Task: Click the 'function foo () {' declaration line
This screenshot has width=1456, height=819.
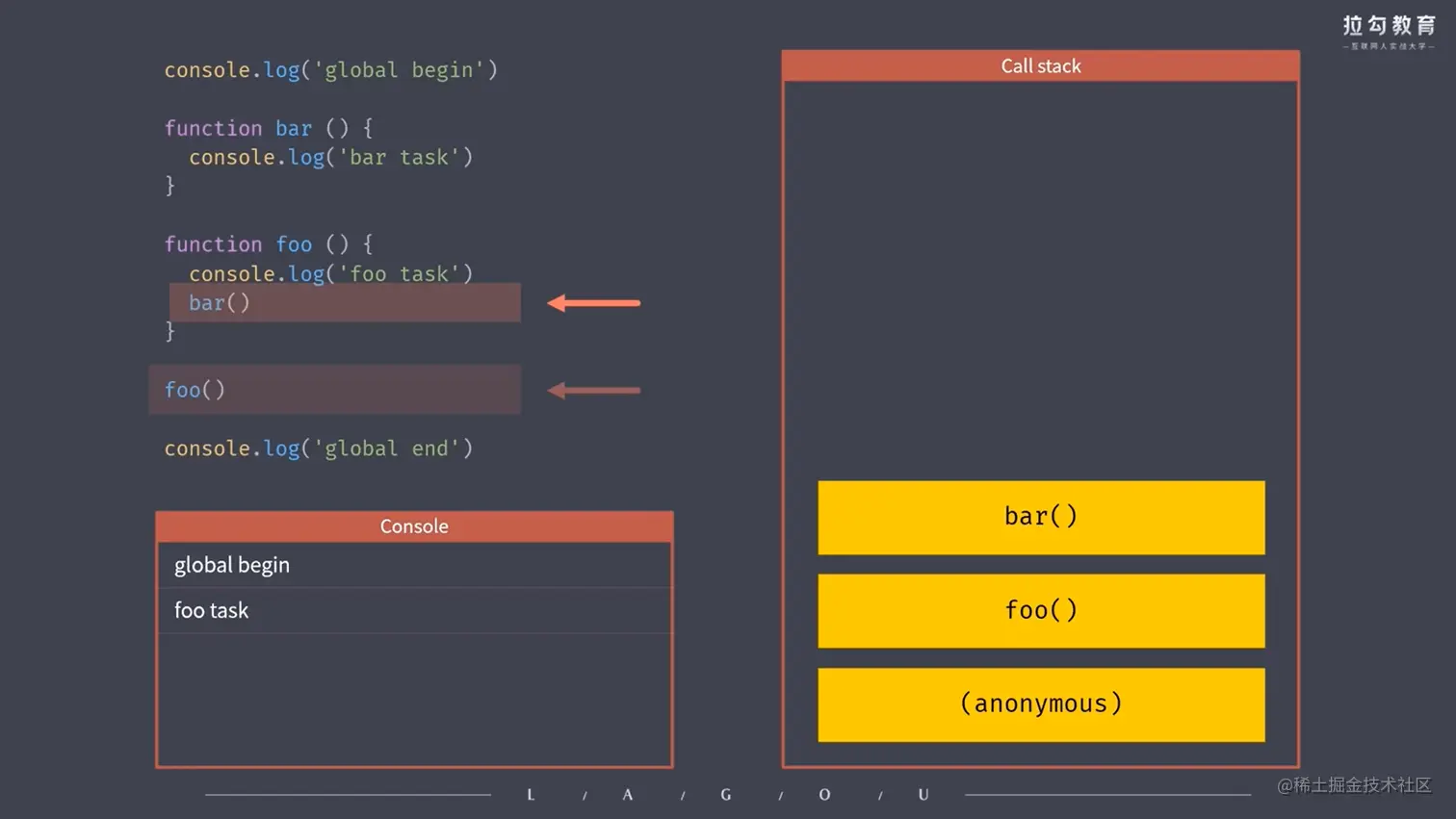Action: pyautogui.click(x=268, y=244)
